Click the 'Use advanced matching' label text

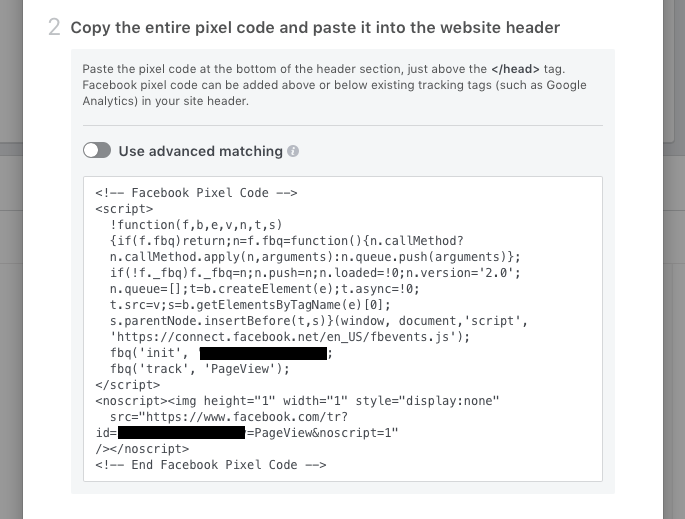point(201,151)
